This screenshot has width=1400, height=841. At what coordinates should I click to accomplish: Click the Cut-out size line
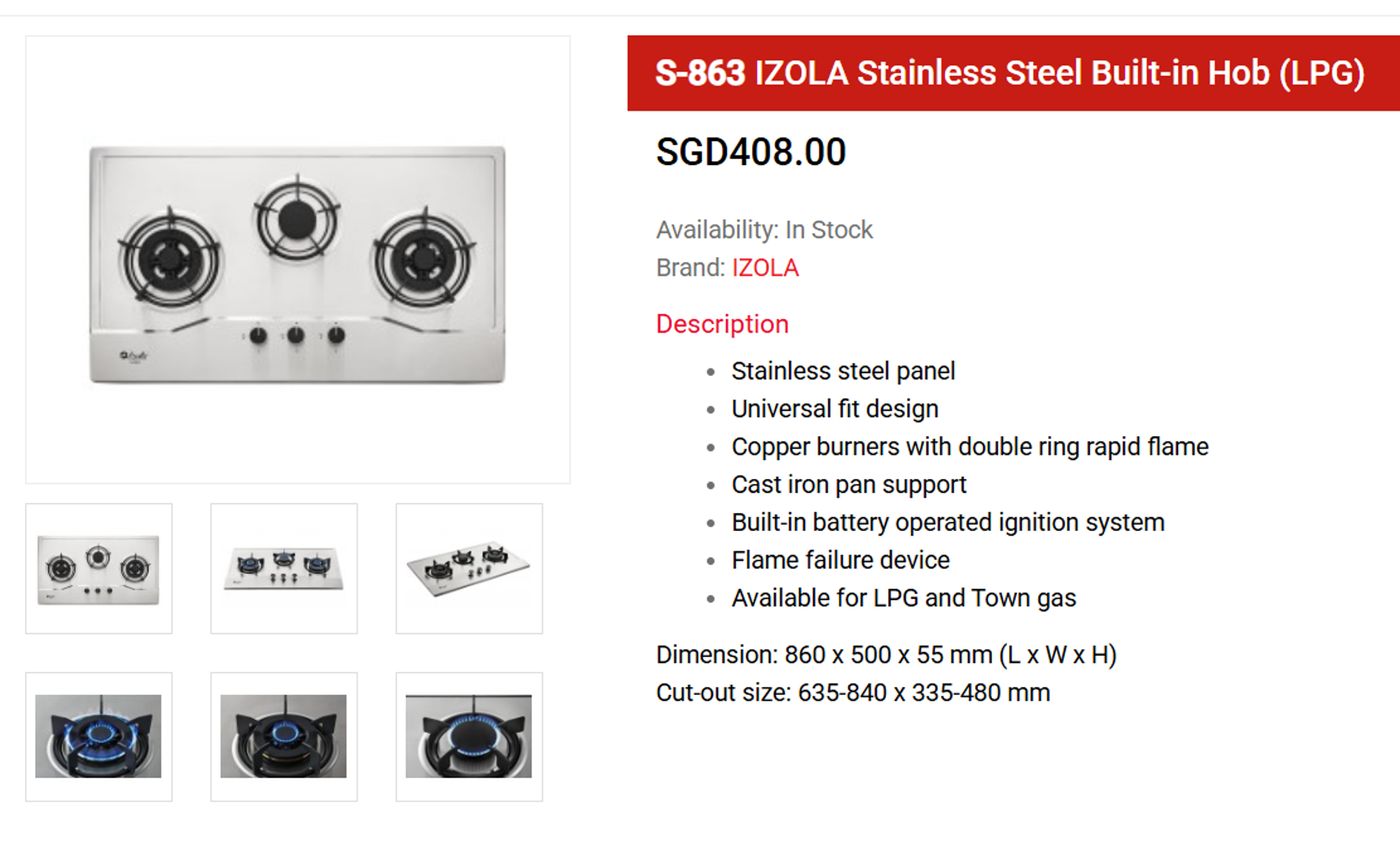pyautogui.click(x=853, y=692)
